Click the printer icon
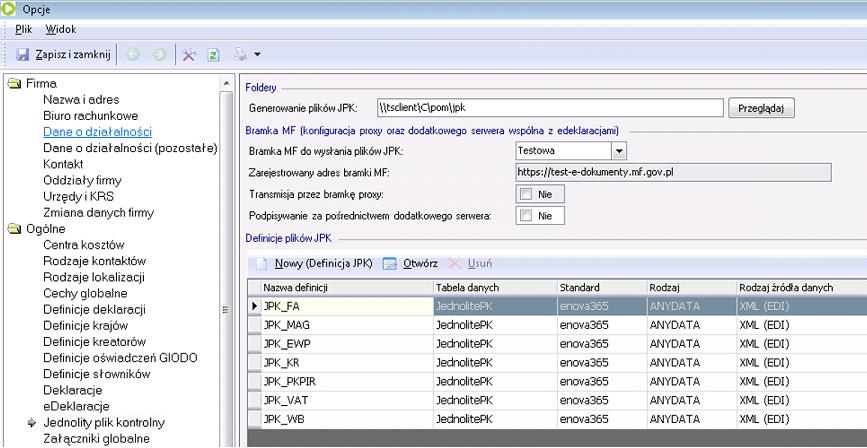Viewport: 867px width, 448px height. point(240,55)
